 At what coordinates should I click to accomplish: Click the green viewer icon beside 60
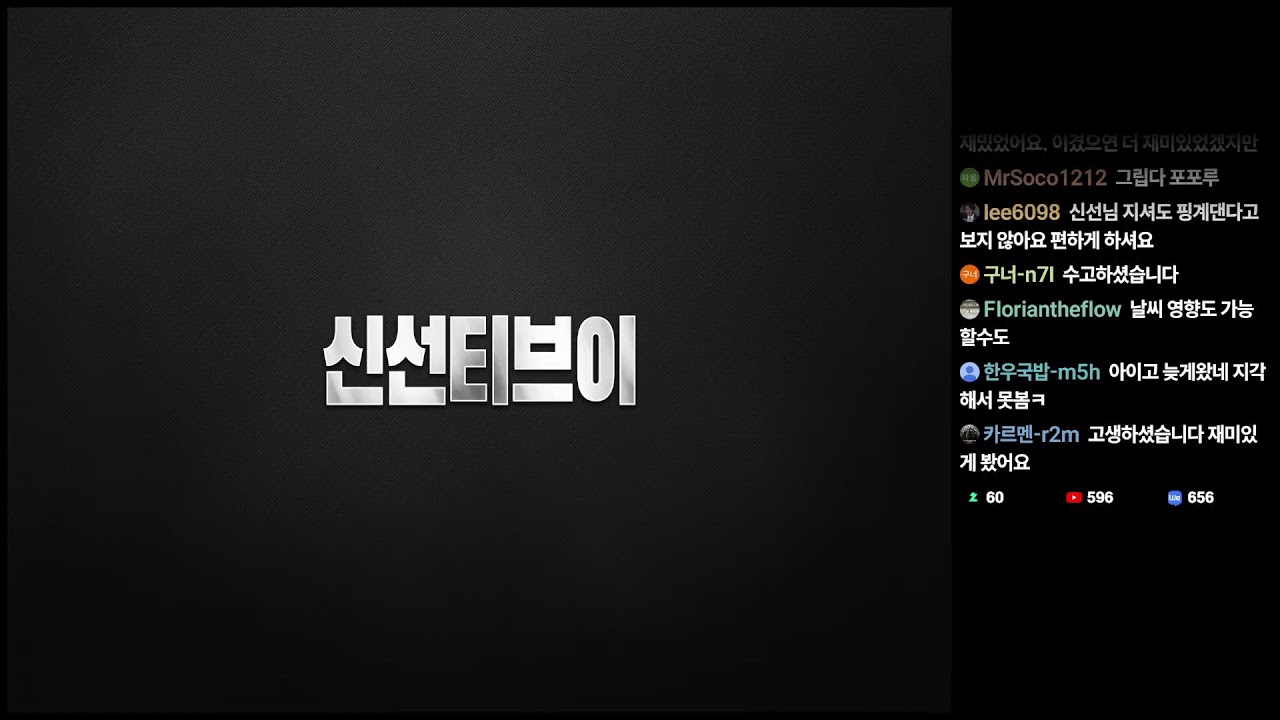click(973, 498)
